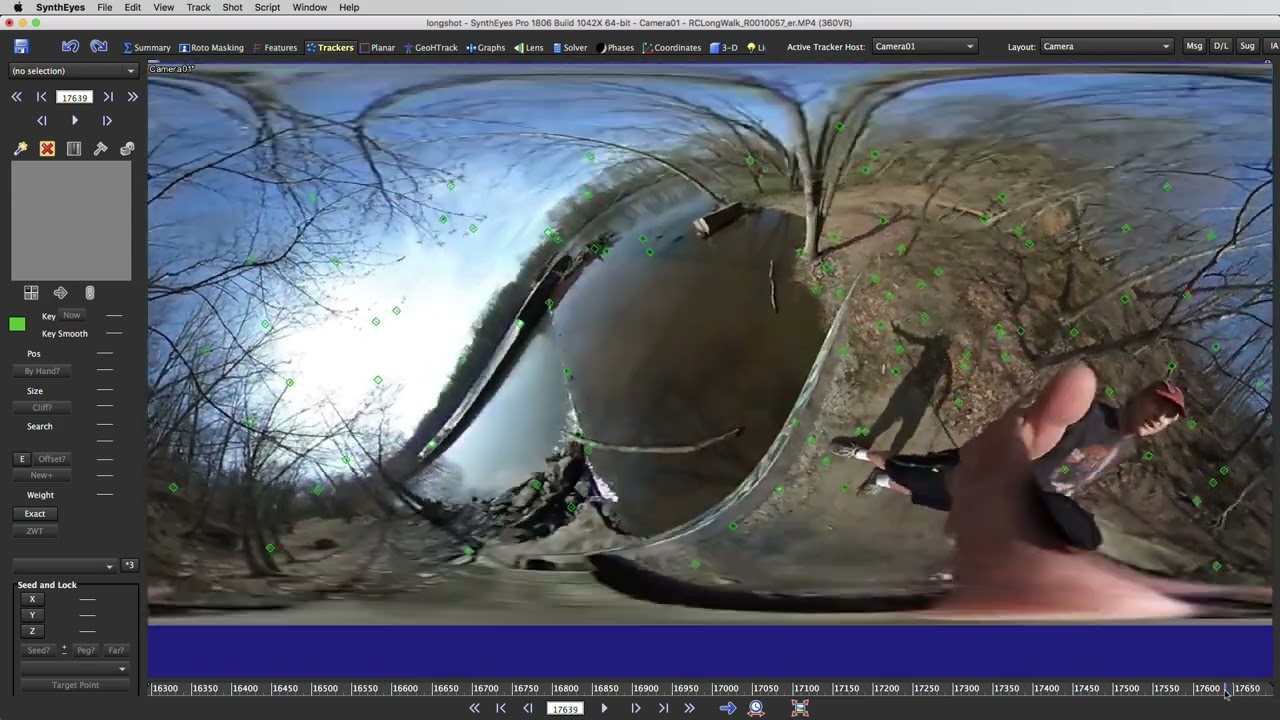Open the Script menu

point(267,7)
